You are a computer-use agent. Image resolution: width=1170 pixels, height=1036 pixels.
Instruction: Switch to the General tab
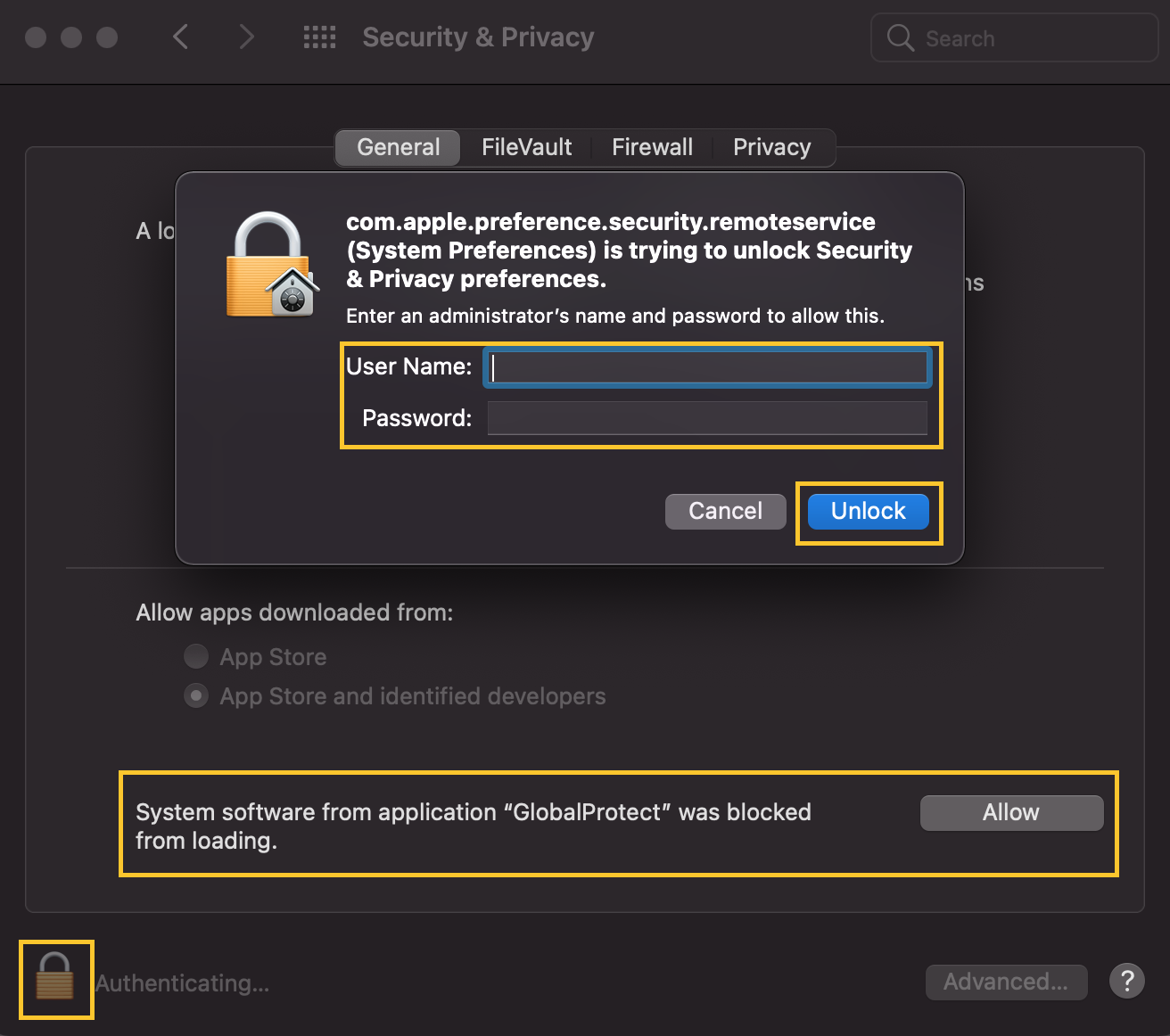coord(398,147)
